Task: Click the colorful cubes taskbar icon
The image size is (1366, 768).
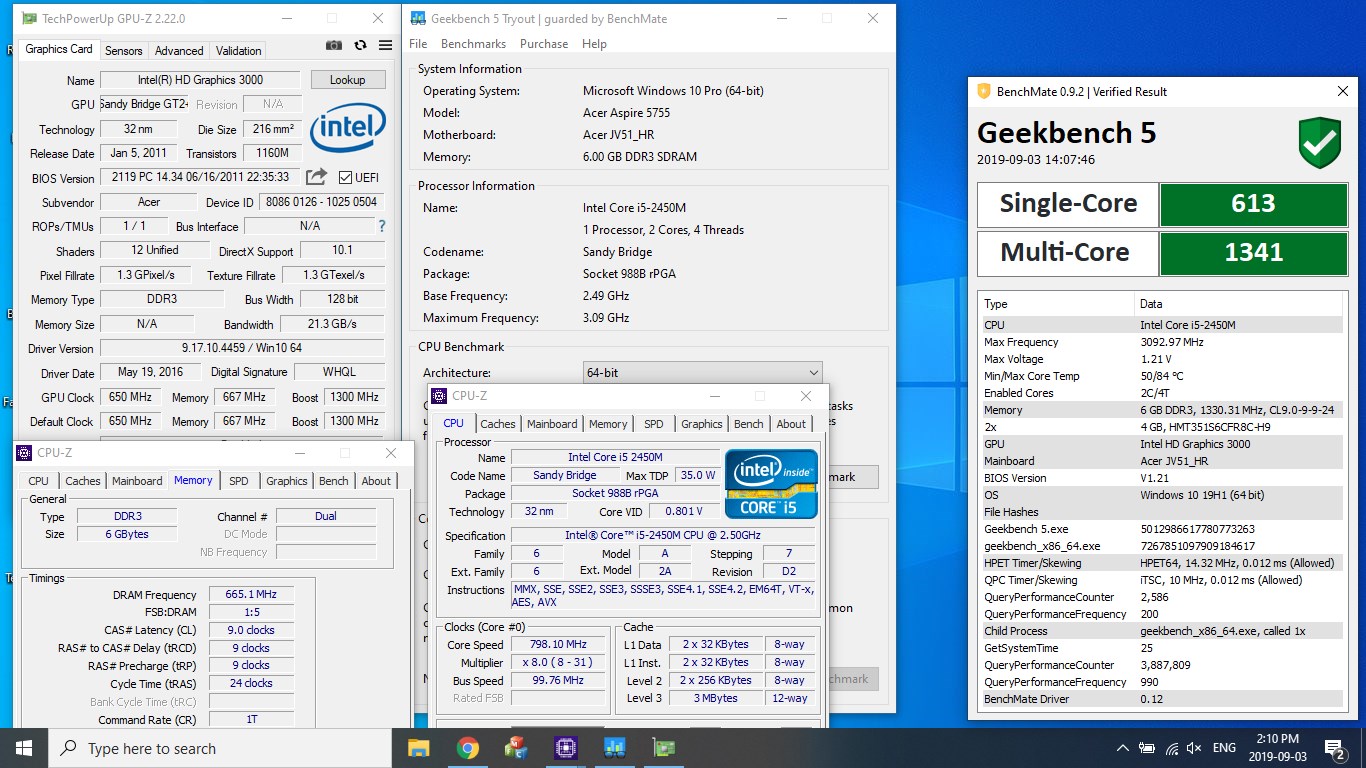Action: pos(516,748)
